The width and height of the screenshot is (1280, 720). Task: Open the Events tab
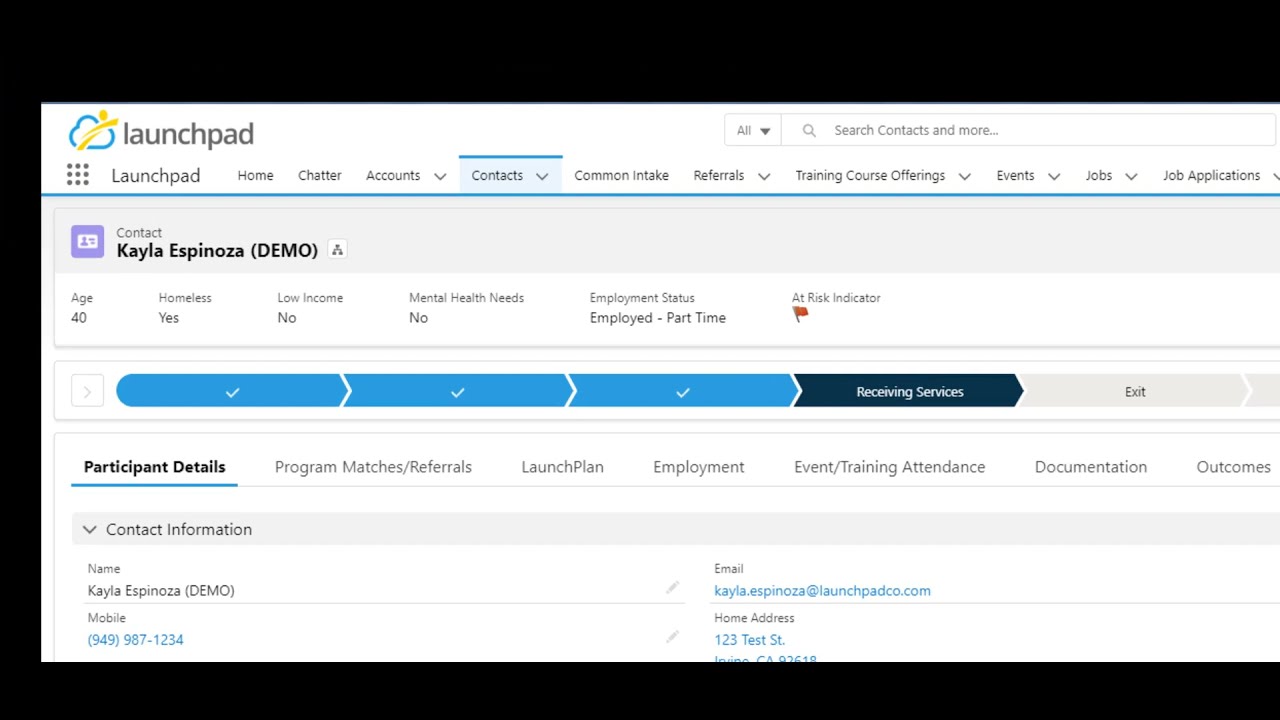(1015, 175)
